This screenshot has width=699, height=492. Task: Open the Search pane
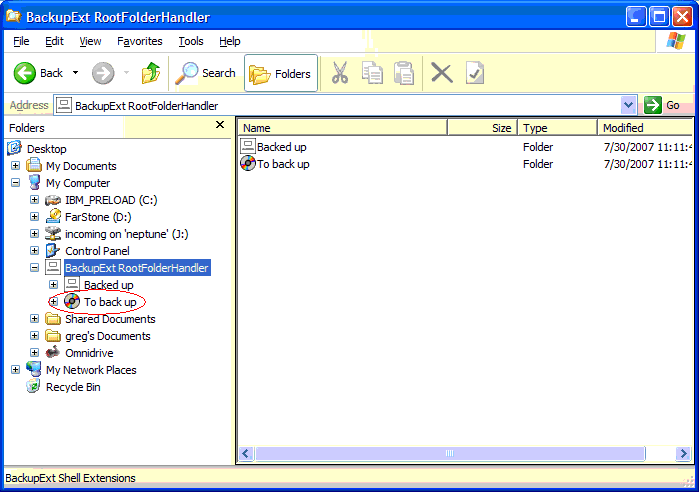[x=205, y=73]
